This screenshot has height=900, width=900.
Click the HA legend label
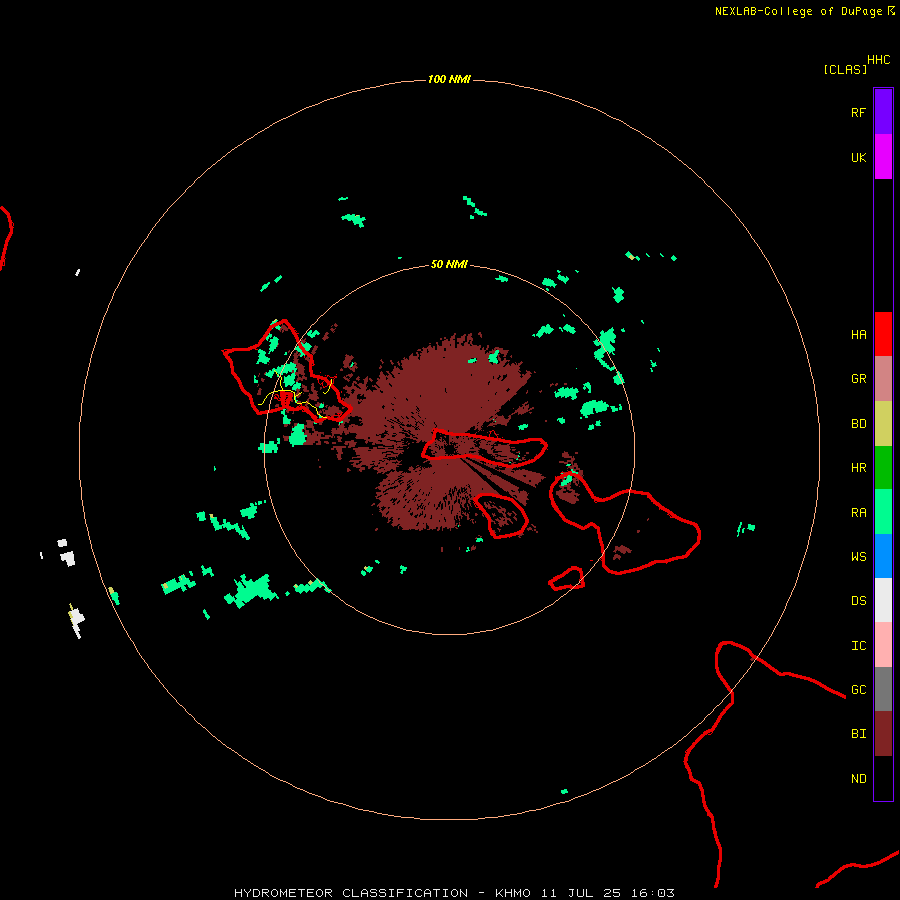[858, 335]
